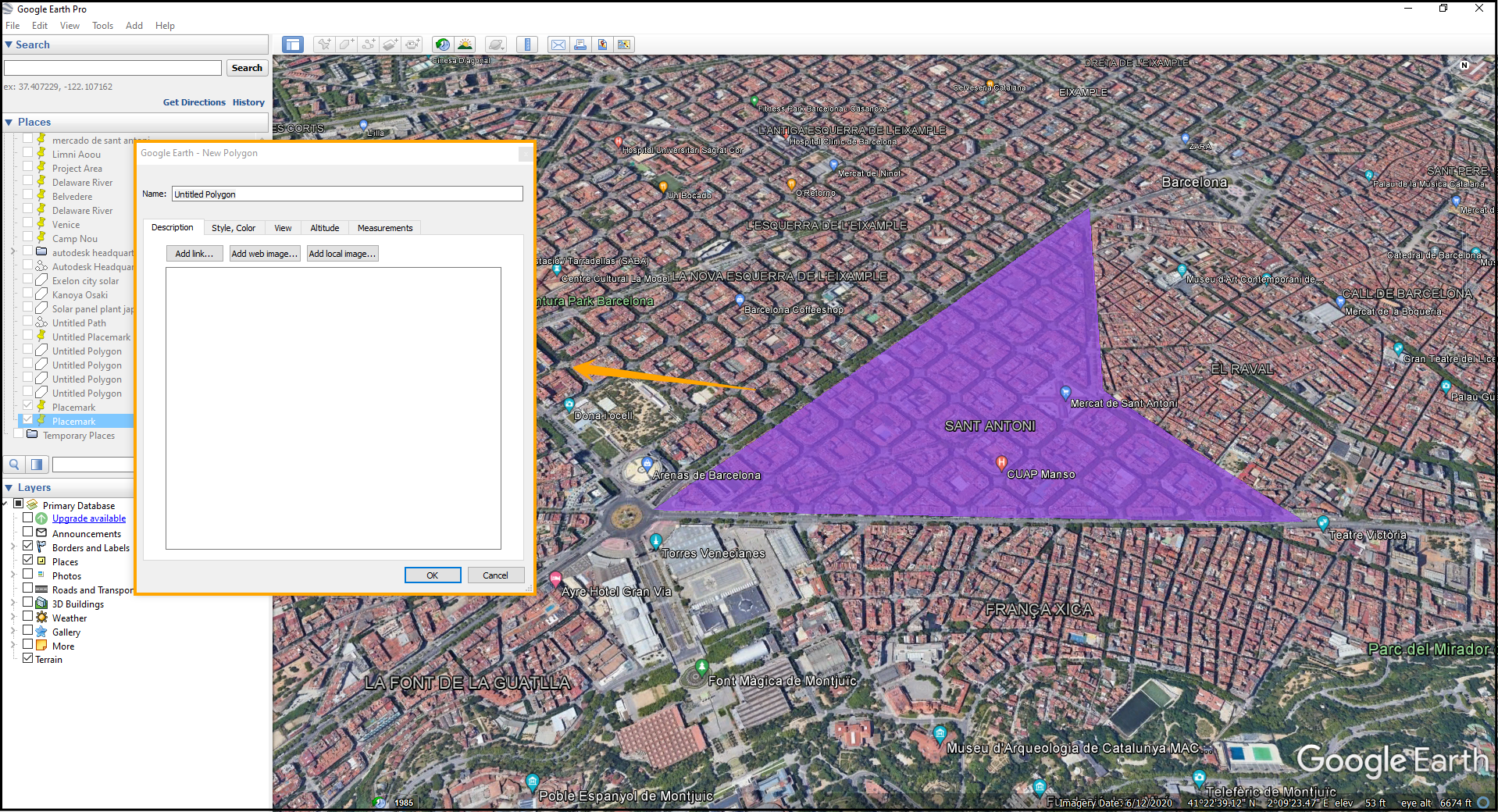
Task: Select the Torres Venecianes map marker
Action: point(656,540)
